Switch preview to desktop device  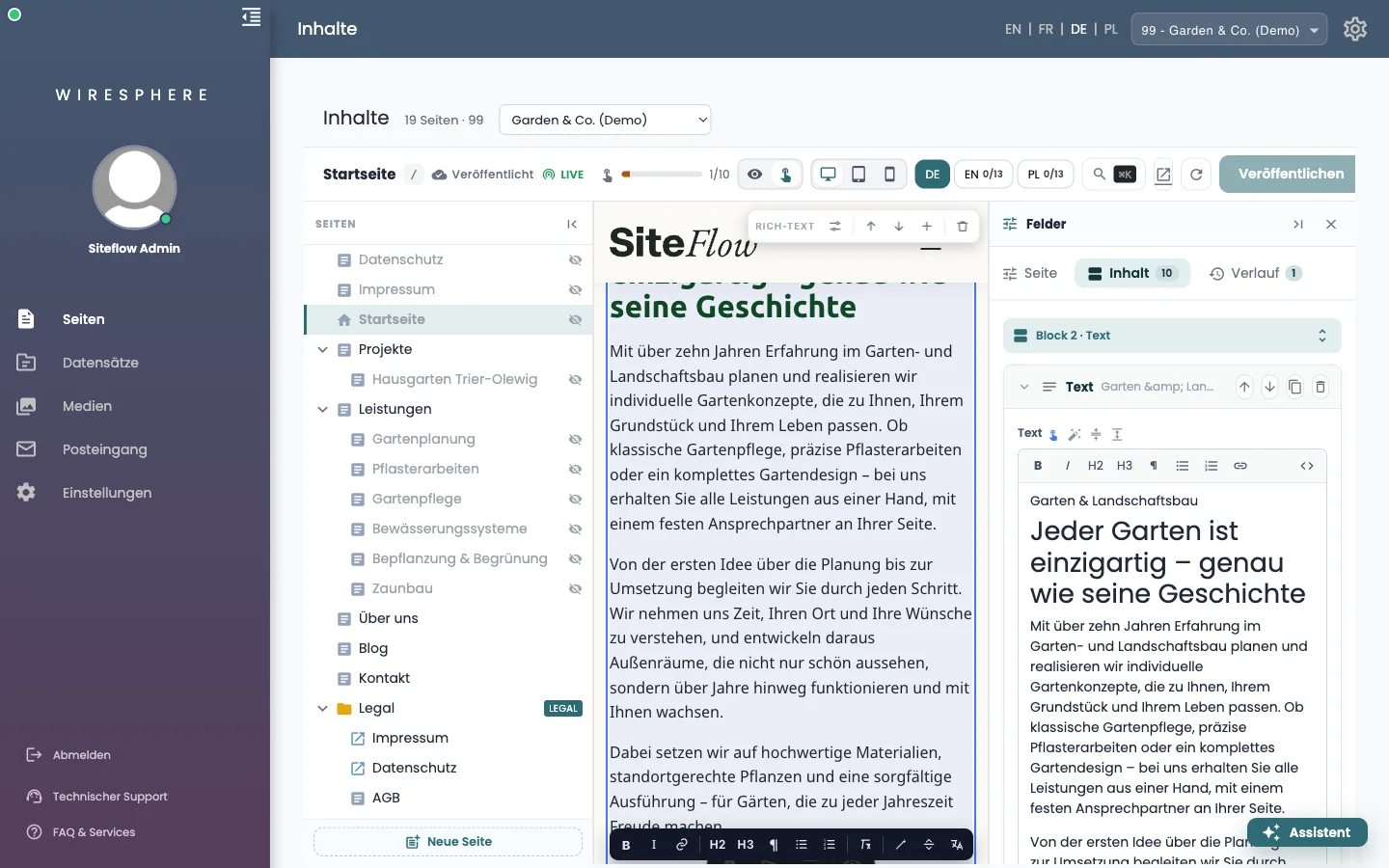(828, 174)
